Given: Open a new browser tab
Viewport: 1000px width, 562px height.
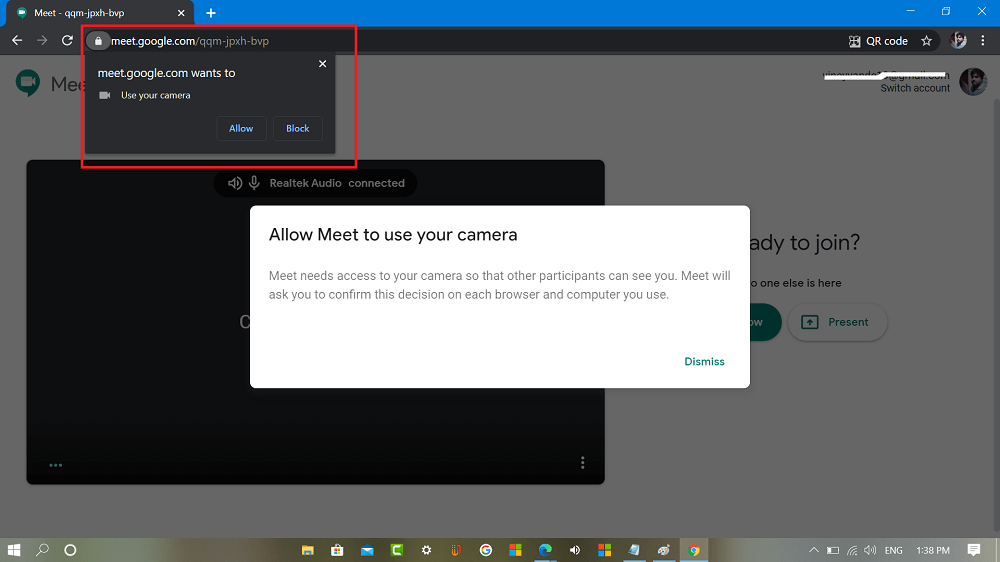Looking at the screenshot, I should pos(211,13).
